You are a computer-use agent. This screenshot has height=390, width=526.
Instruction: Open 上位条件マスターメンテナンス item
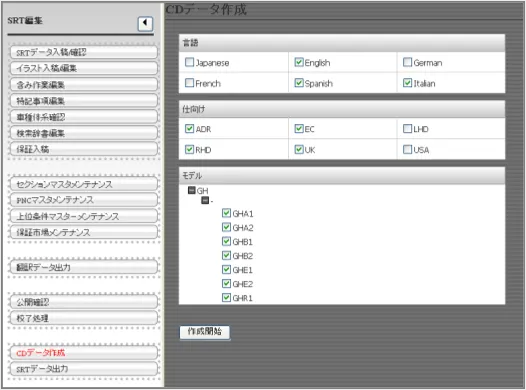click(84, 216)
